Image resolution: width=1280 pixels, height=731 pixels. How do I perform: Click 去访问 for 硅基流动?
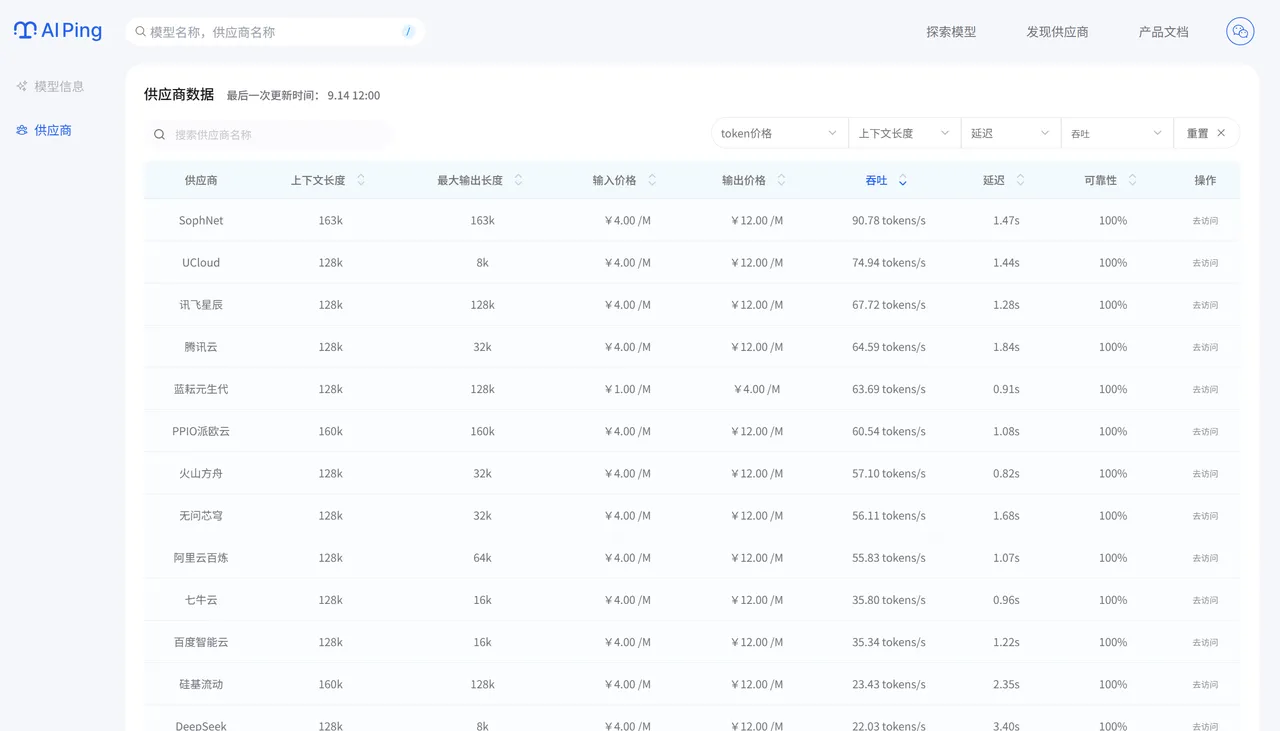pyautogui.click(x=1205, y=685)
